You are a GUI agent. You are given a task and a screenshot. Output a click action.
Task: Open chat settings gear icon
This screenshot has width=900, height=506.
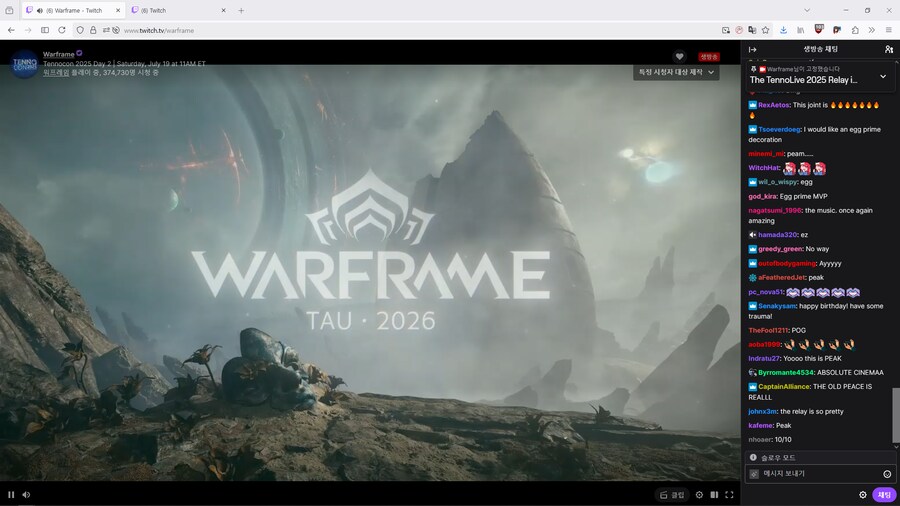[863, 495]
